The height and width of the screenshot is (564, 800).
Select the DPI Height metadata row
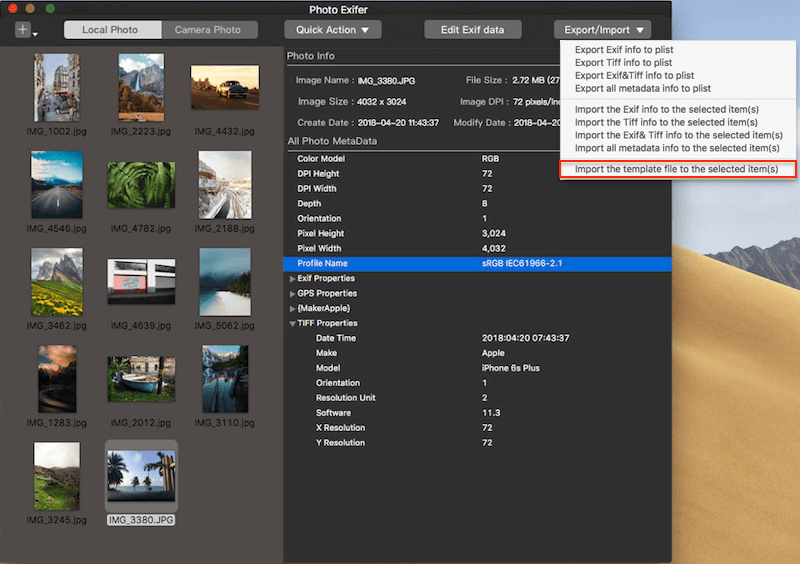tap(477, 174)
